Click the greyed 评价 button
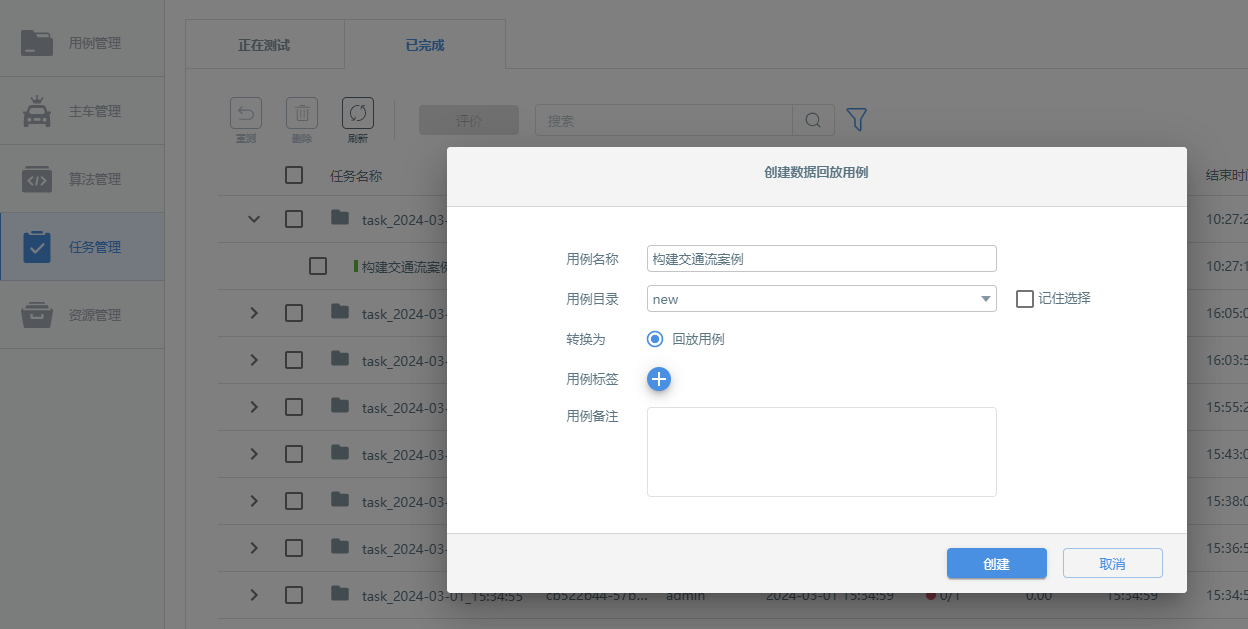 [x=469, y=120]
